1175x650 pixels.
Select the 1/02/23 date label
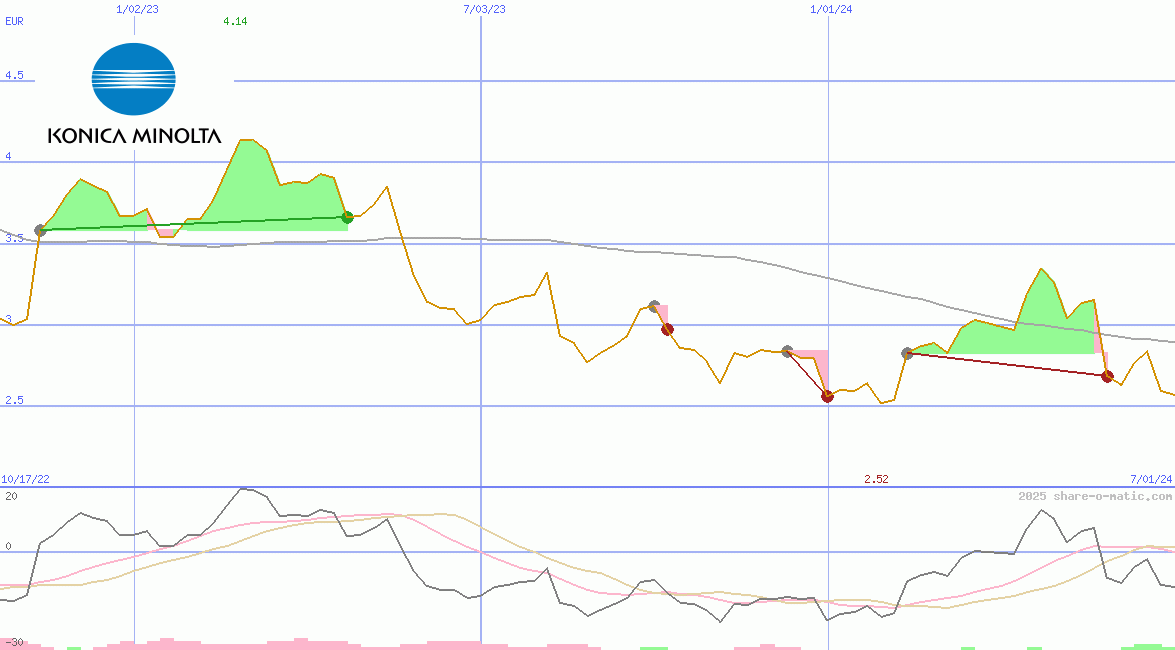pyautogui.click(x=137, y=9)
